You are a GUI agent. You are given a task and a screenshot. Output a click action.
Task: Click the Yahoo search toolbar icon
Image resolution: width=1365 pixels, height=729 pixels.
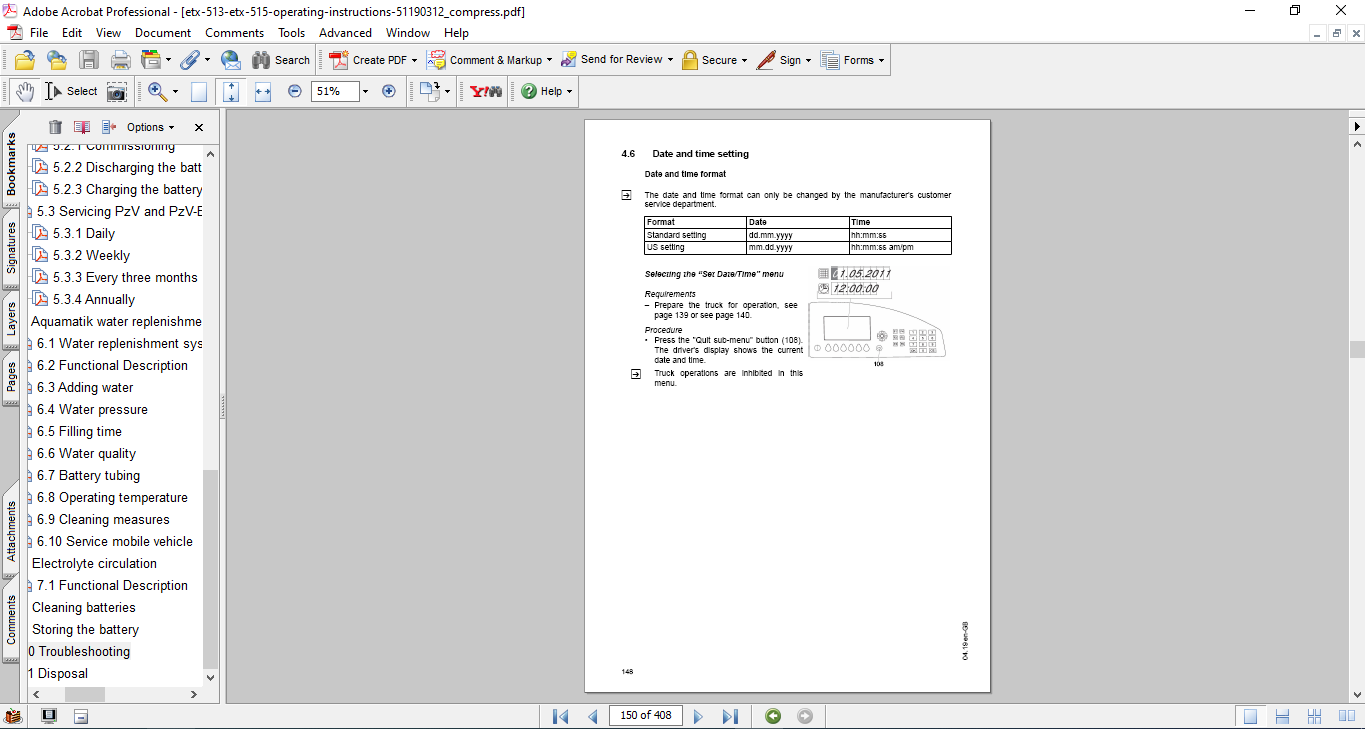coord(486,91)
